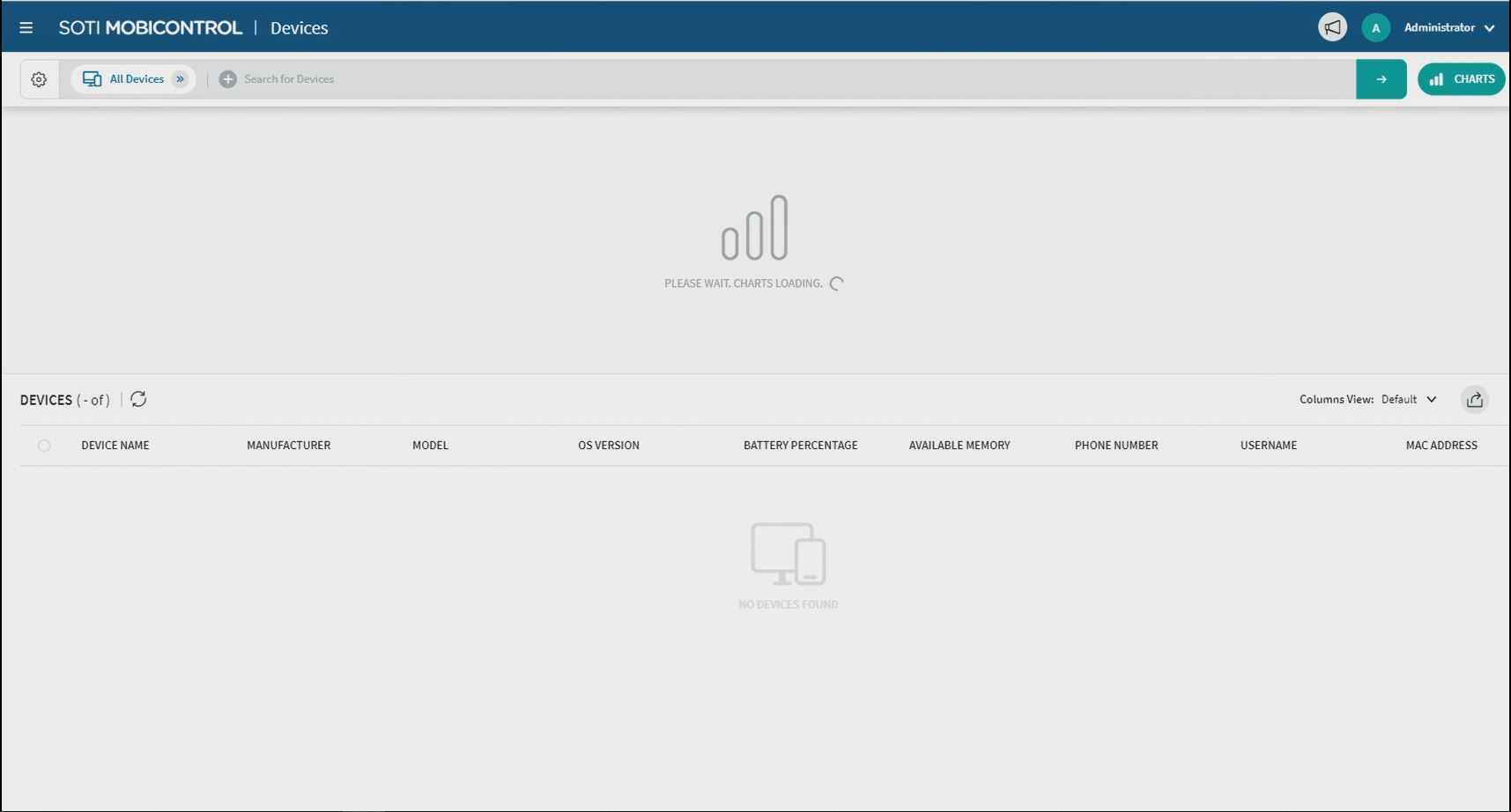The image size is (1511, 812).
Task: Refresh the devices list
Action: [x=138, y=399]
